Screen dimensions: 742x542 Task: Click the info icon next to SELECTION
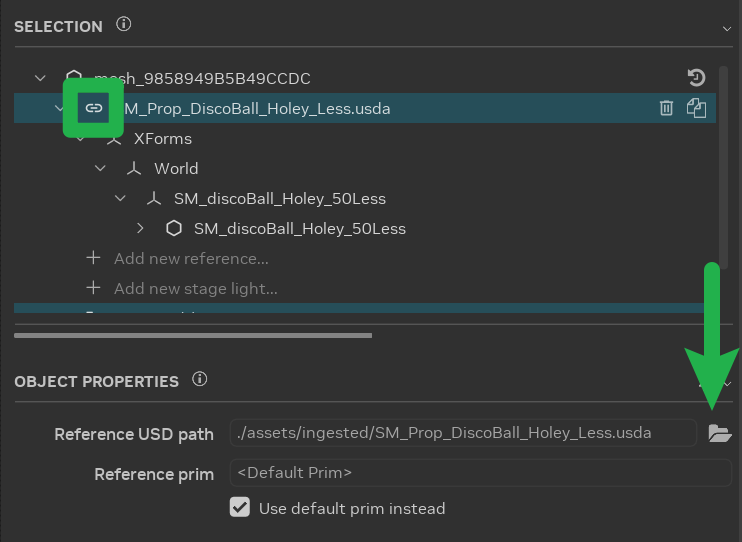tap(123, 25)
